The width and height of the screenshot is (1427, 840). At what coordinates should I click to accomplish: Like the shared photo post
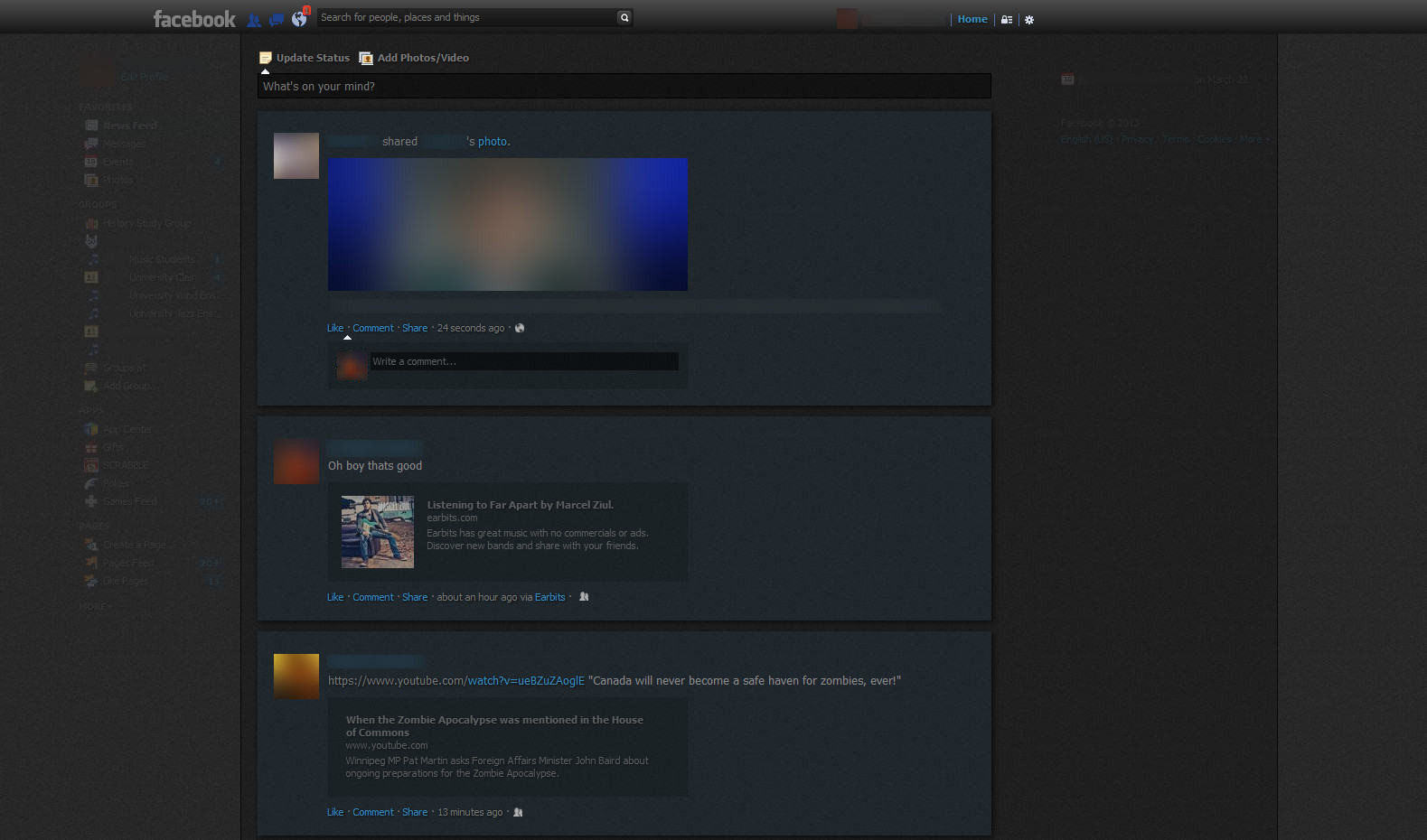[334, 329]
